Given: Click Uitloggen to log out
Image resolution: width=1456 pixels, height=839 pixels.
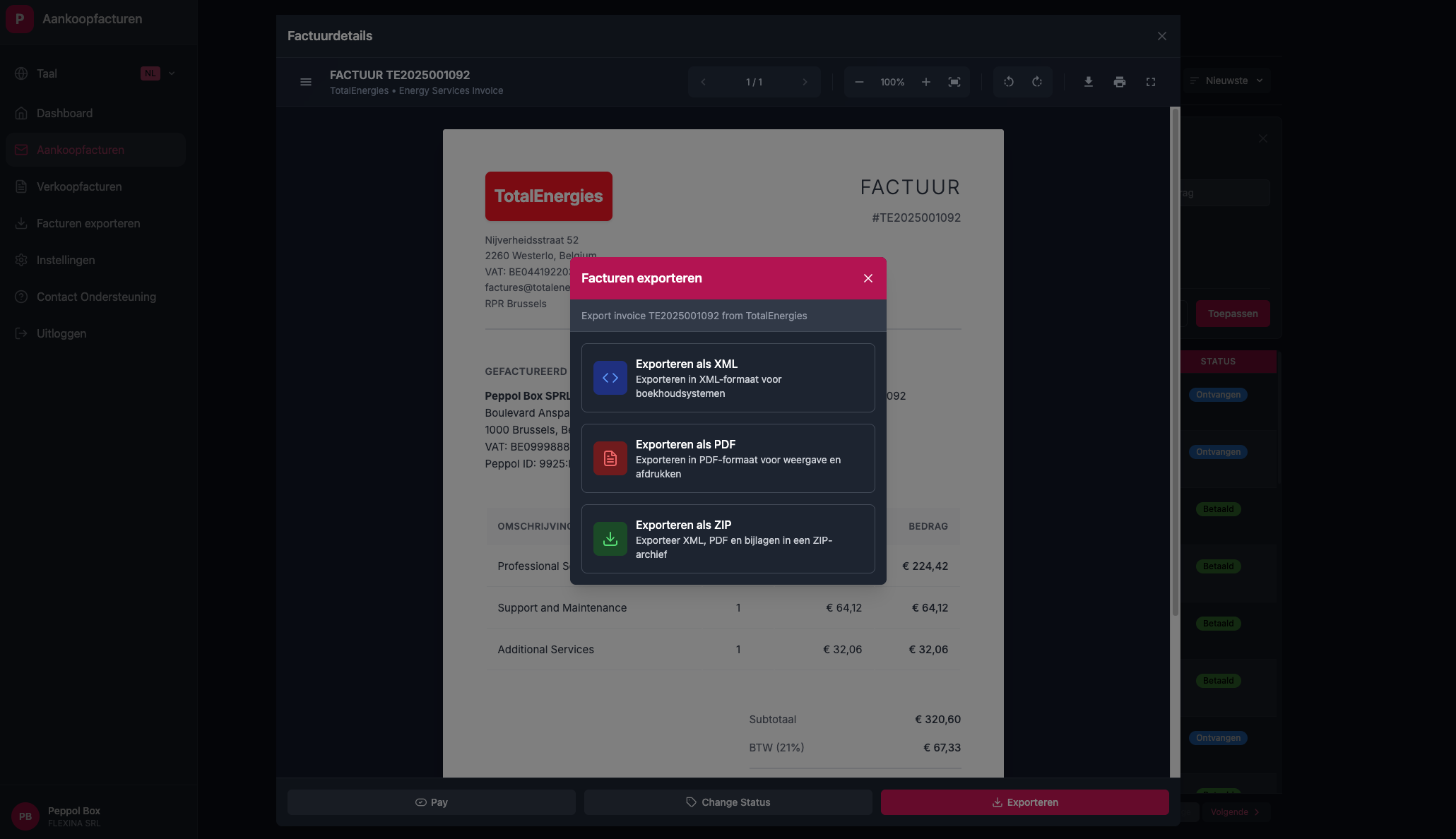Looking at the screenshot, I should (95, 333).
